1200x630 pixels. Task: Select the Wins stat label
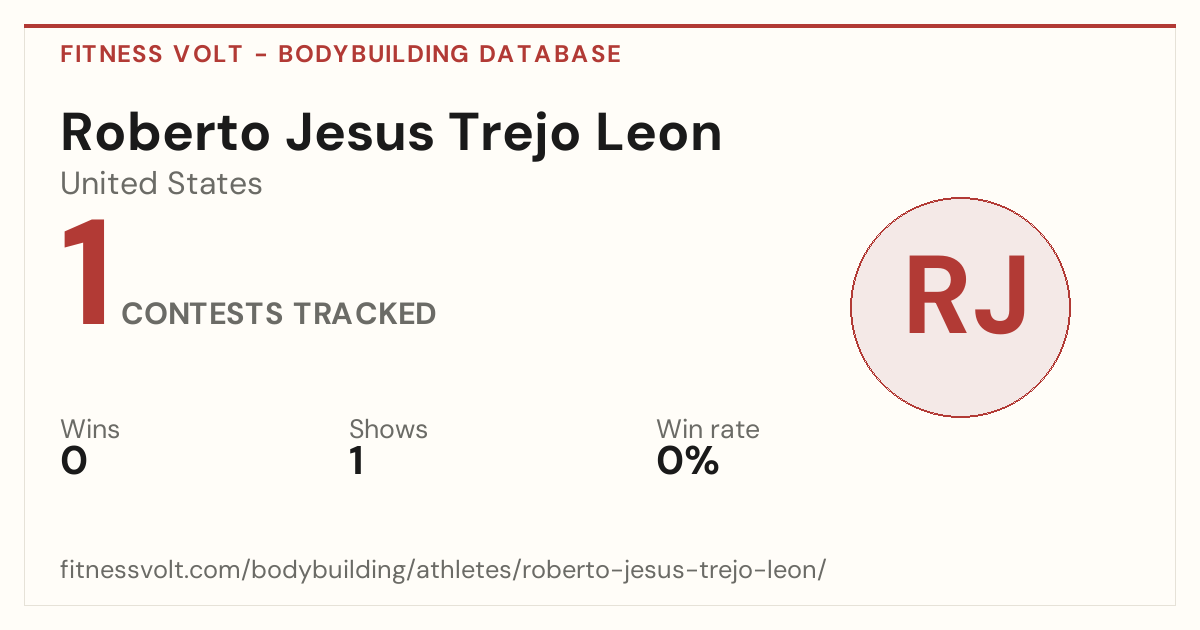[90, 429]
